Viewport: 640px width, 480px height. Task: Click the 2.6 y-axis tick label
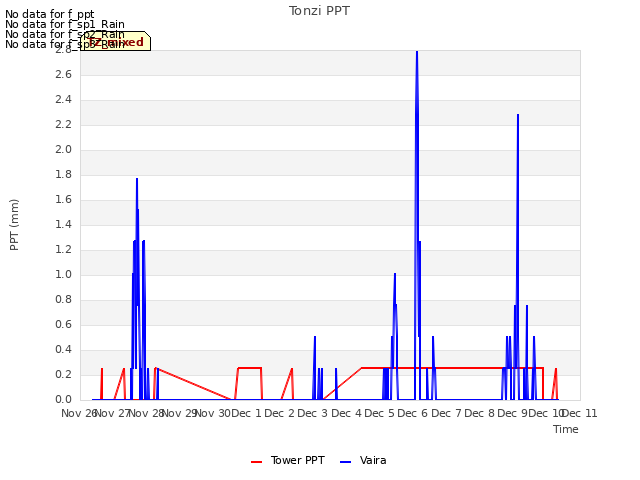(x=63, y=74)
